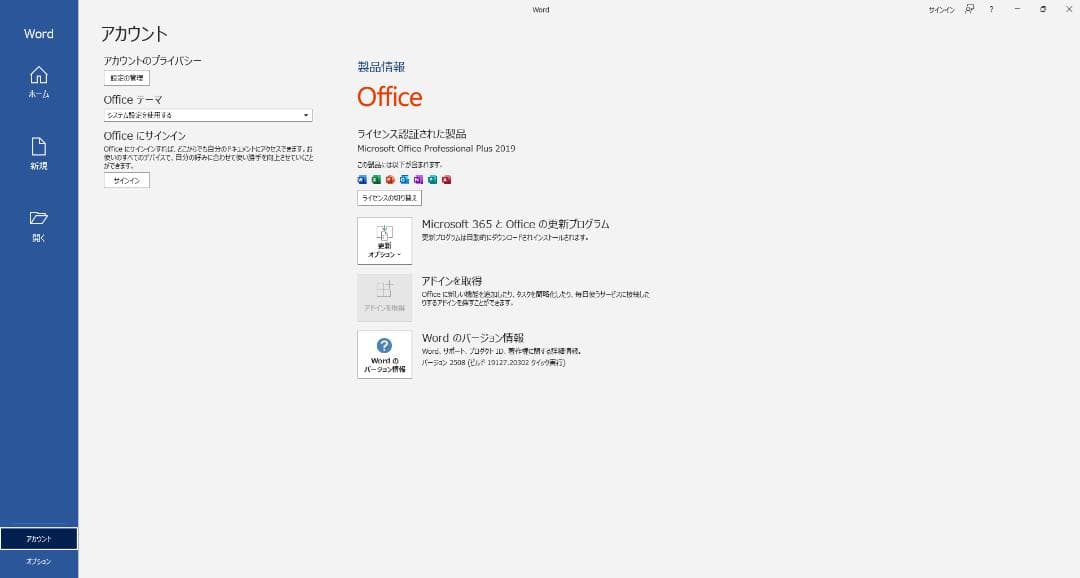Select the 新規 sidebar item
1080x578 pixels.
pyautogui.click(x=38, y=152)
